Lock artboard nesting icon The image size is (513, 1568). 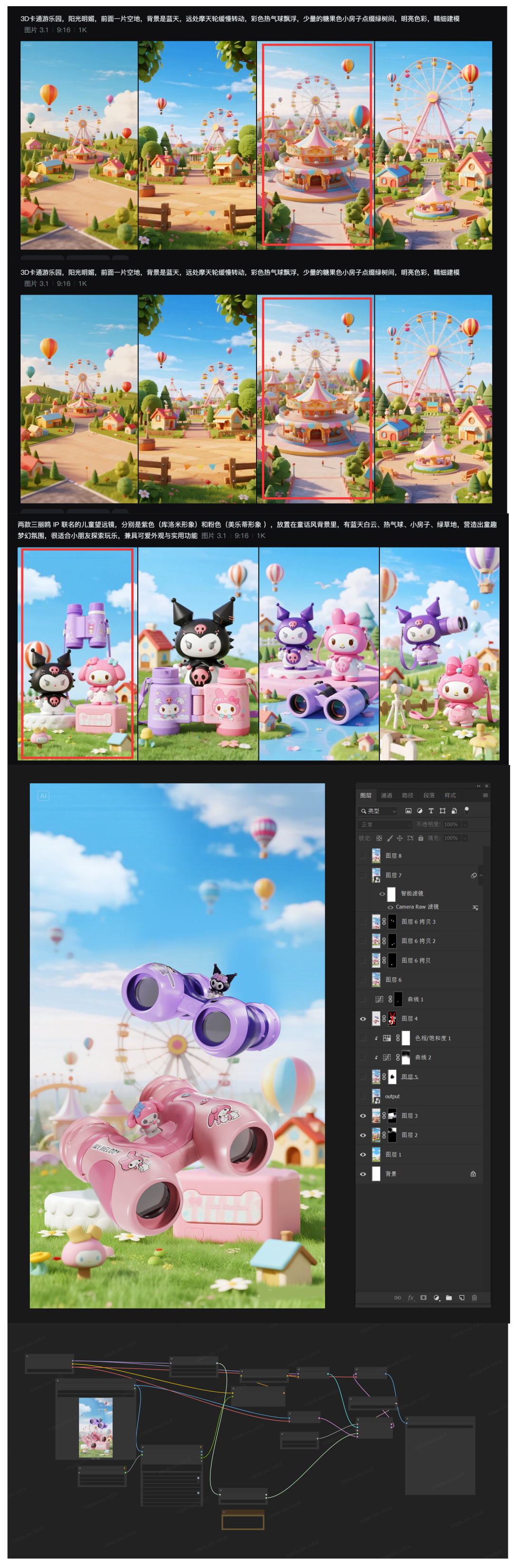pos(410,838)
